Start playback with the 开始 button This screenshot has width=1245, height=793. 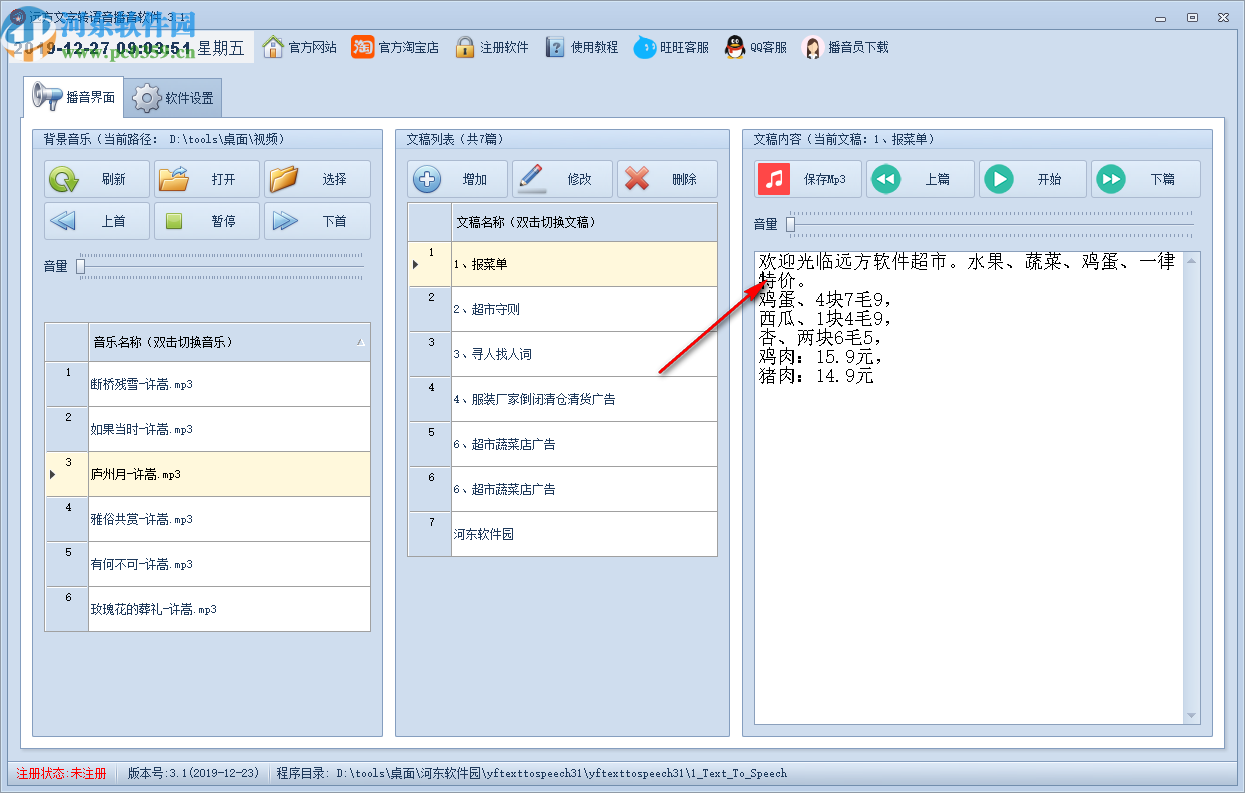[1032, 179]
